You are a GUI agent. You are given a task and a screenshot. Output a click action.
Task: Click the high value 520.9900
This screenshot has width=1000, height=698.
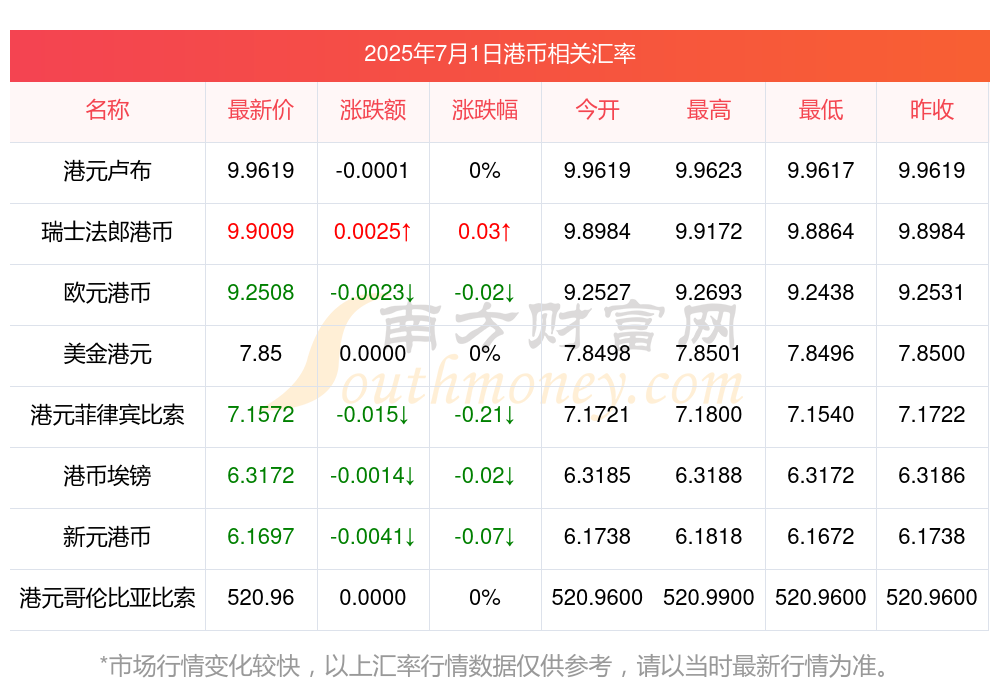click(x=709, y=597)
